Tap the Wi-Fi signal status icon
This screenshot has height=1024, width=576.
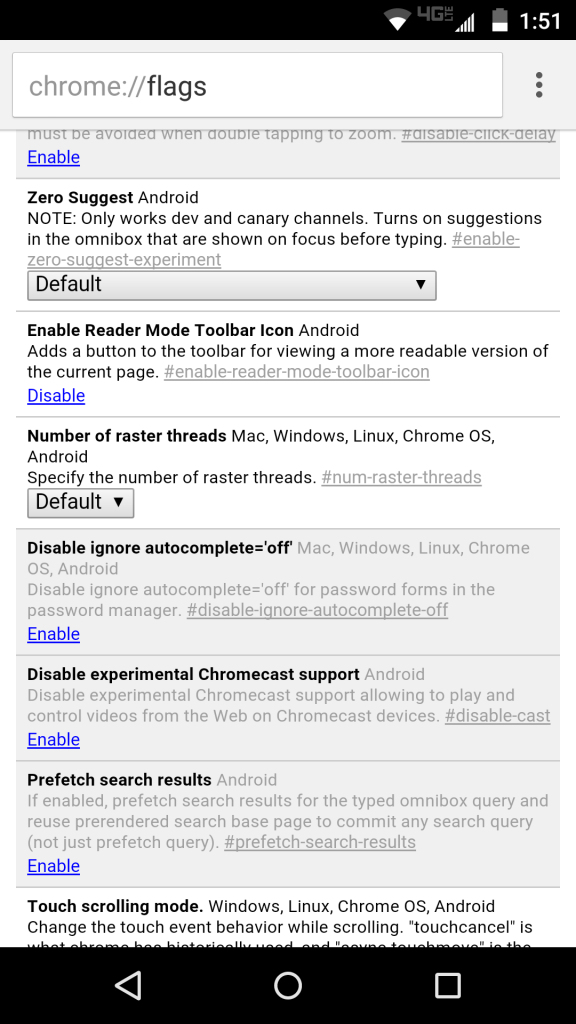(x=398, y=20)
